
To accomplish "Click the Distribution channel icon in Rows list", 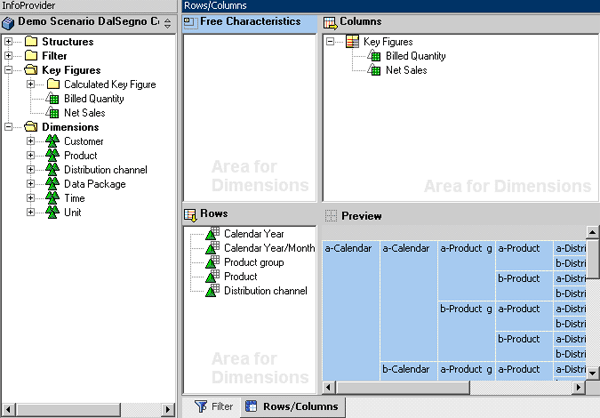I will click(x=213, y=291).
